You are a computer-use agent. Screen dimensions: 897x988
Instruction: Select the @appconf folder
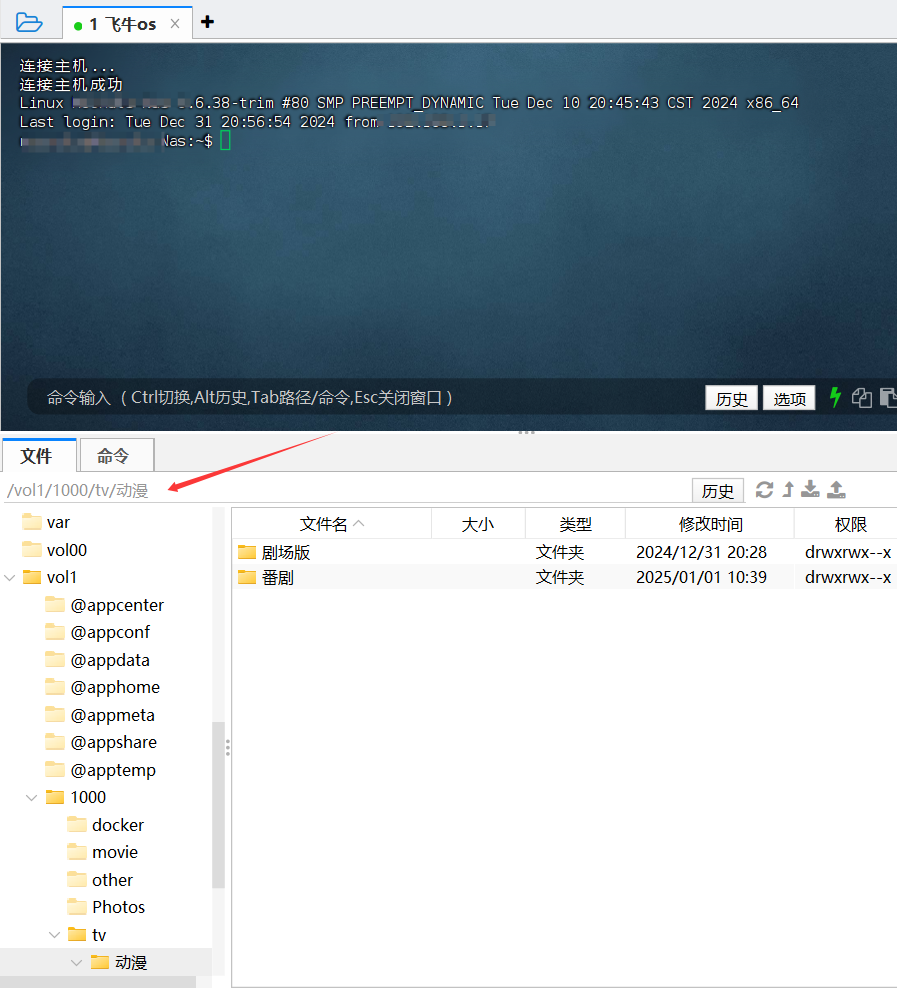(x=98, y=632)
